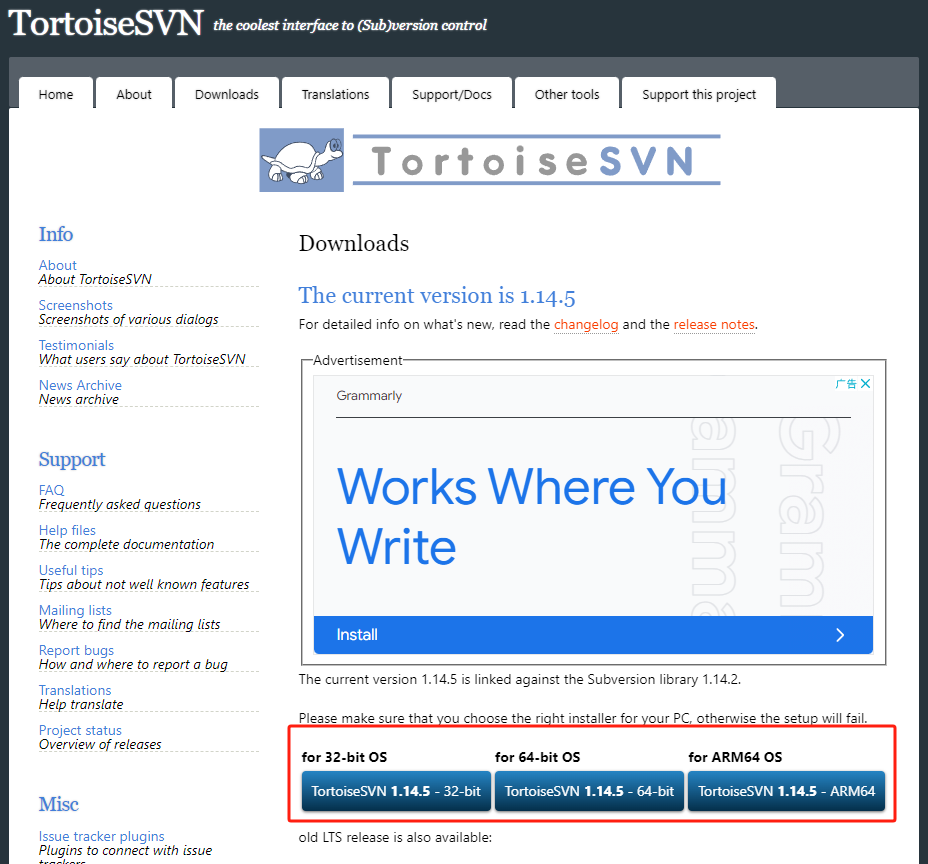Close the Grammarly advertisement with X

pyautogui.click(x=865, y=383)
